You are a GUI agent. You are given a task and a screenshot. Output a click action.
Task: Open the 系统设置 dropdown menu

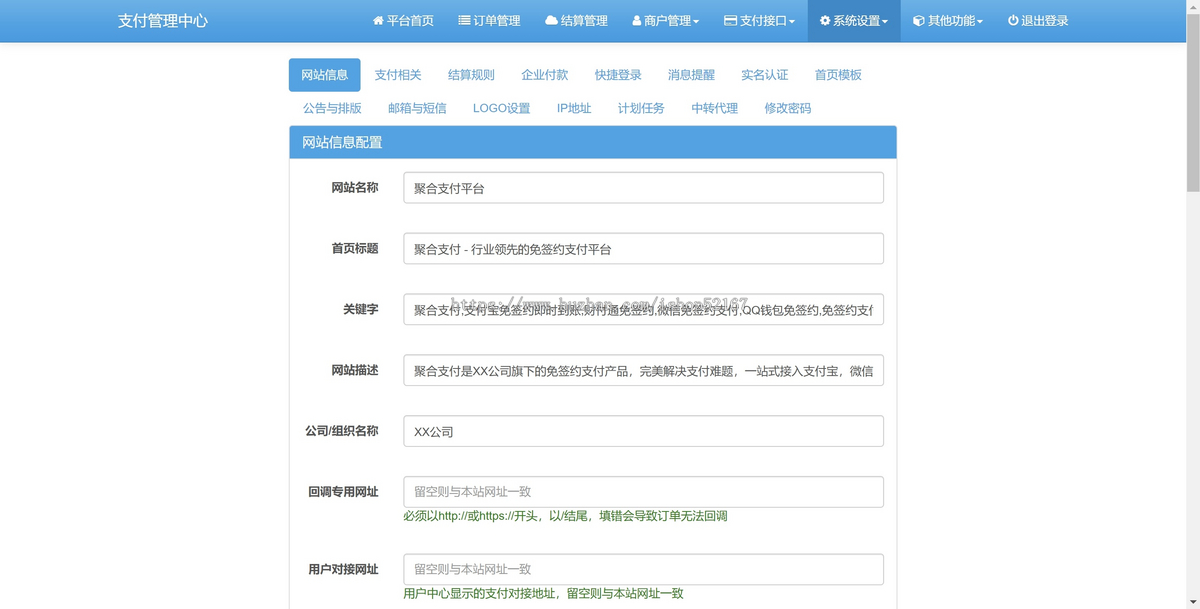pos(854,21)
